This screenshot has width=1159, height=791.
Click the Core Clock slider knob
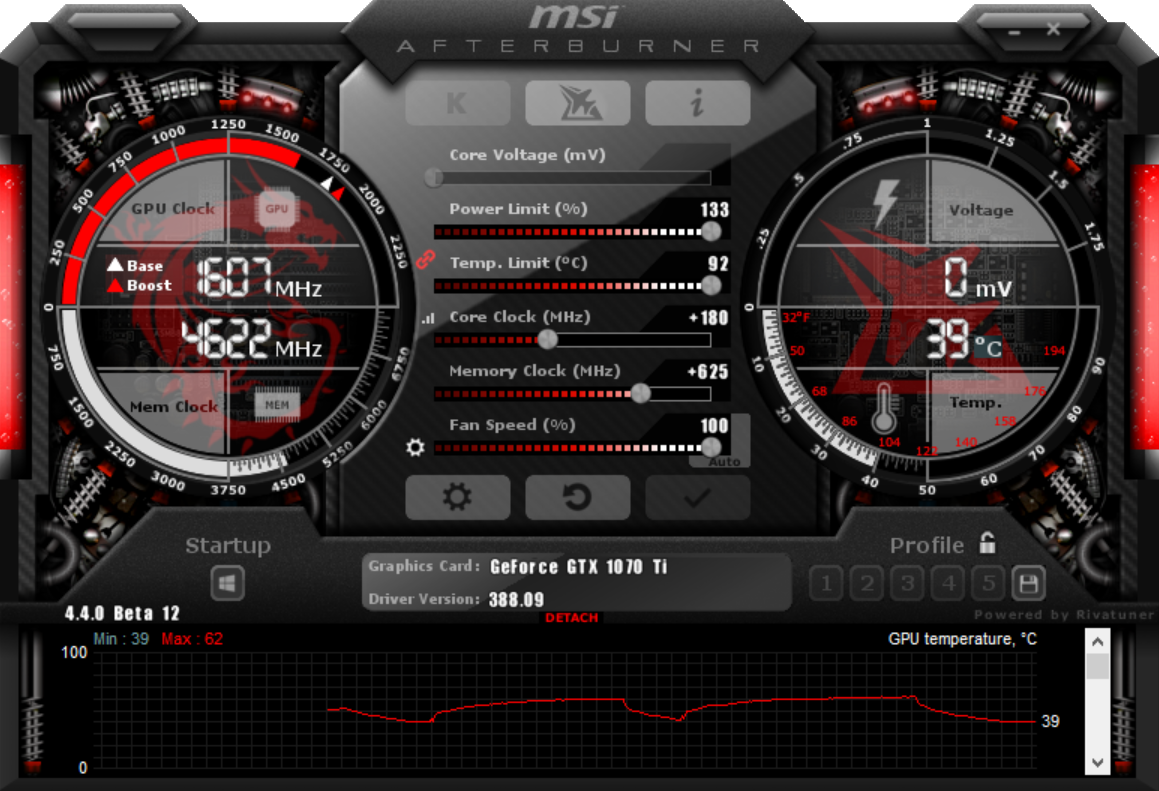[547, 339]
